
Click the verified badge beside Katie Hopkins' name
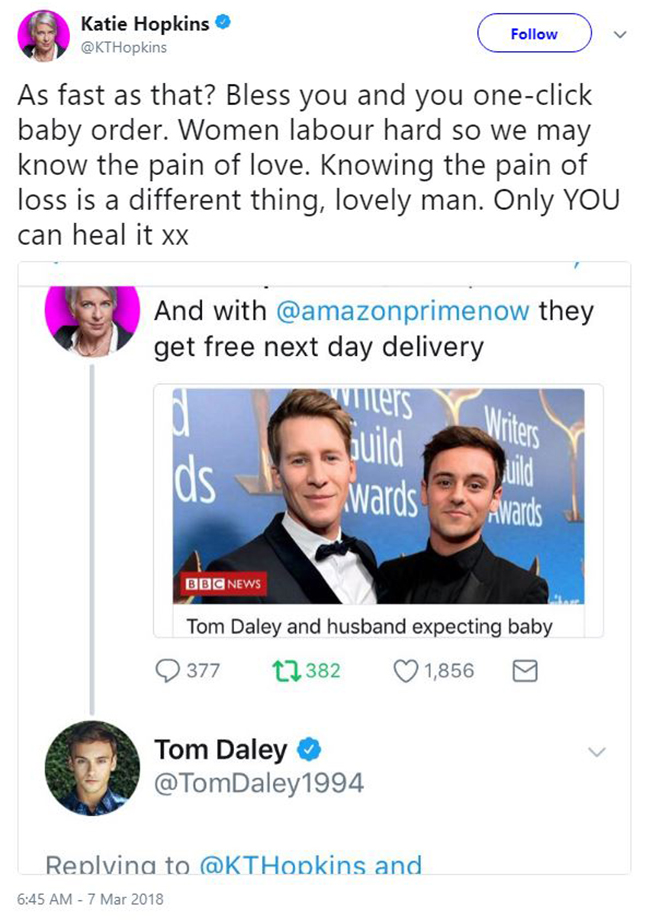[223, 22]
